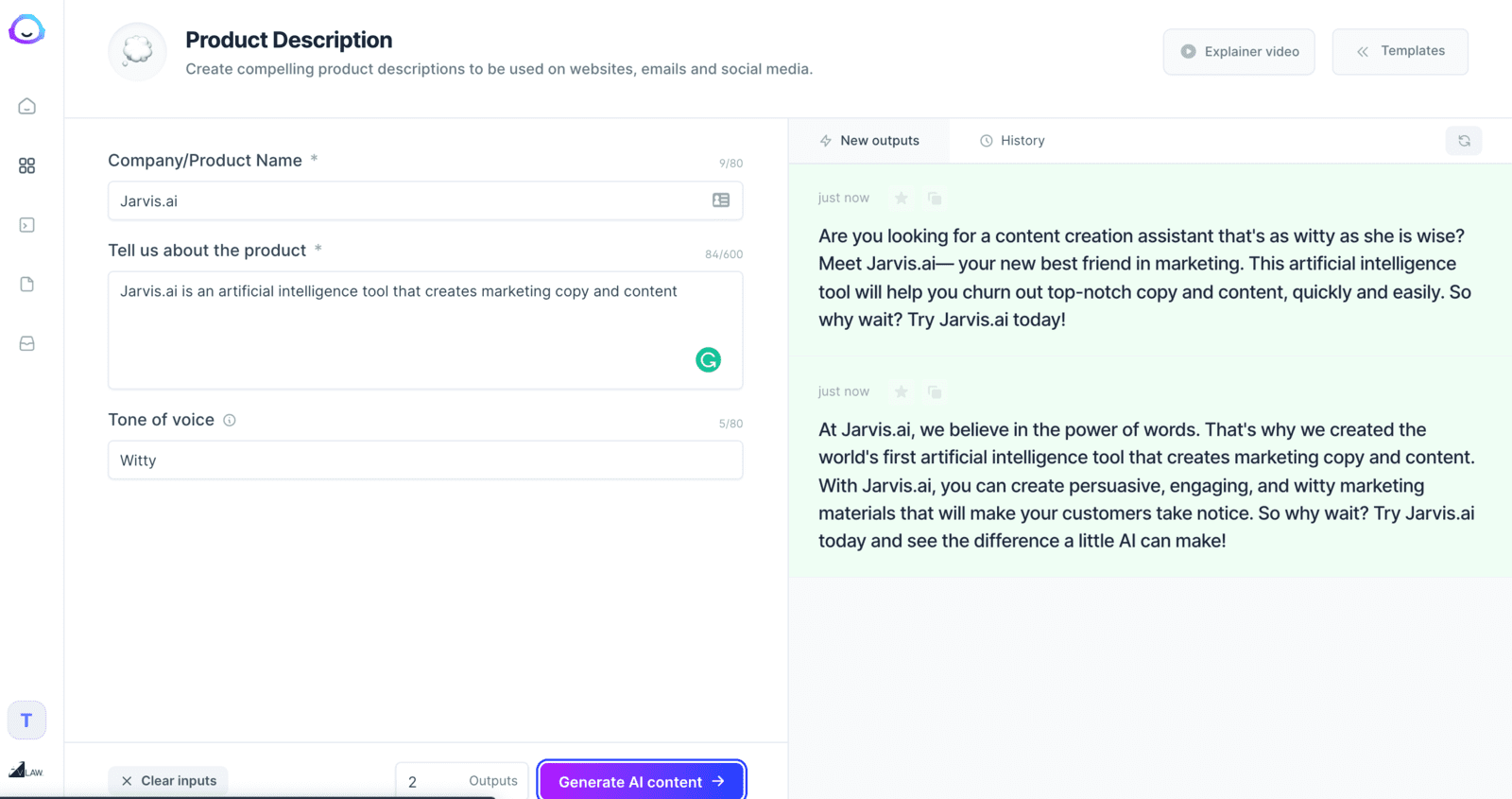Click the Tell us about the product textarea

(425, 330)
